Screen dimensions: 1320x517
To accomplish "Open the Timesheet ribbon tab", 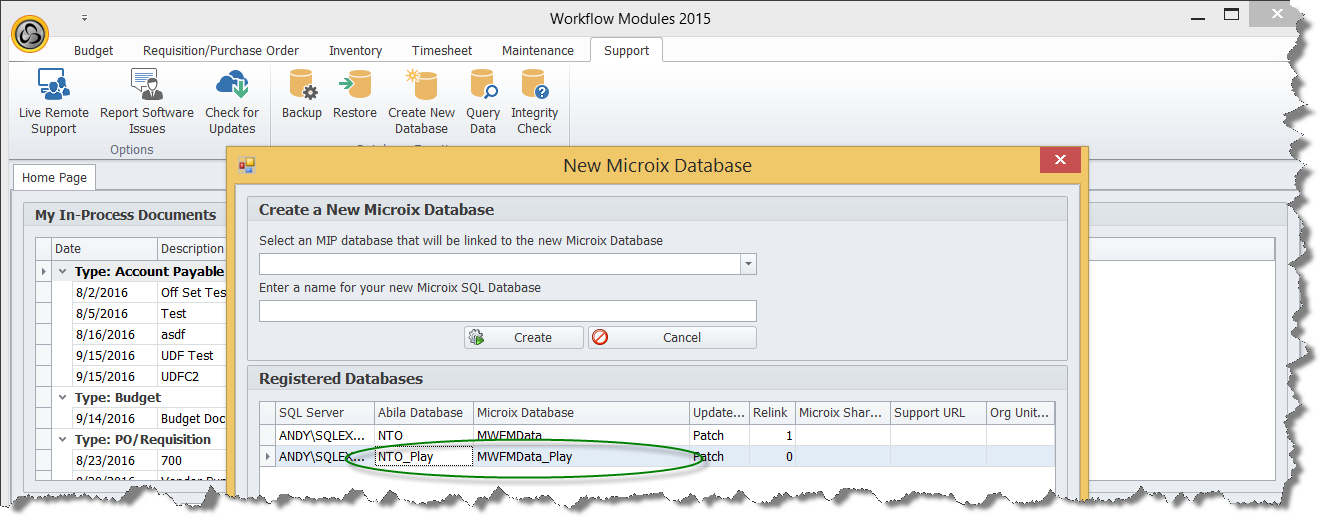I will 441,51.
